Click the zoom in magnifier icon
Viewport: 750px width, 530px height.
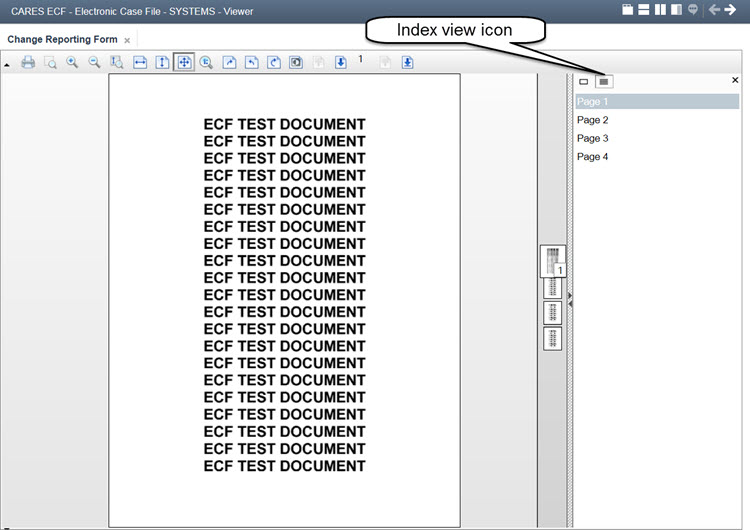point(72,62)
